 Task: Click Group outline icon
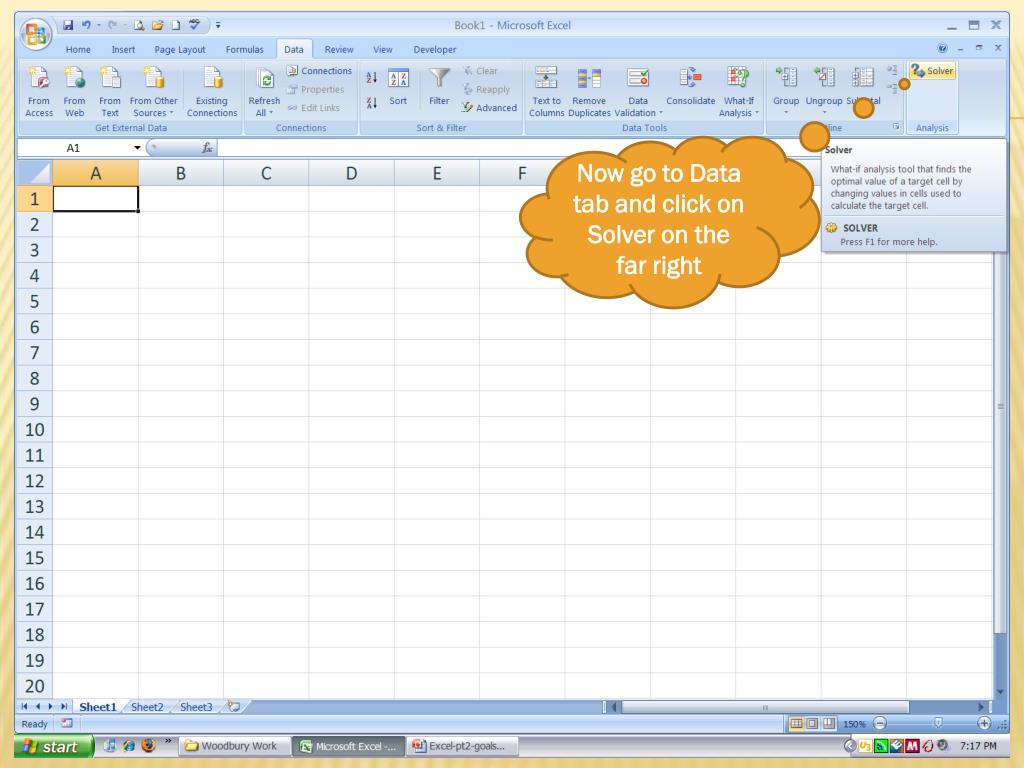[786, 78]
